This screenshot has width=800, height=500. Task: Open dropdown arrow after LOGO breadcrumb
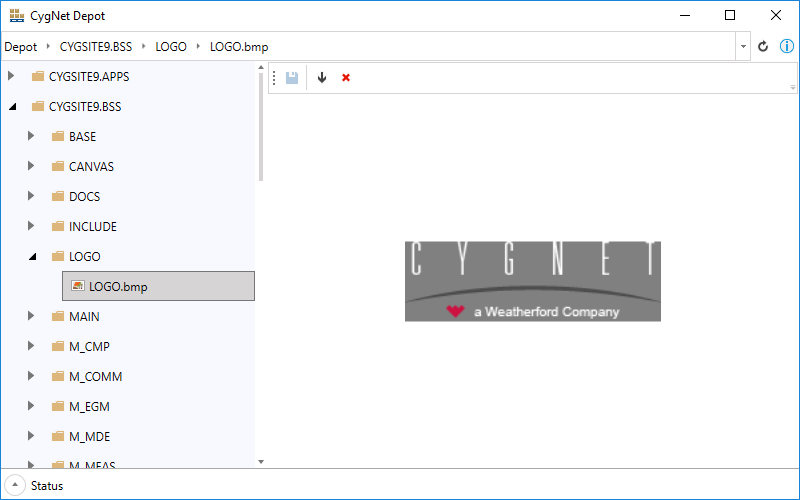click(x=198, y=46)
